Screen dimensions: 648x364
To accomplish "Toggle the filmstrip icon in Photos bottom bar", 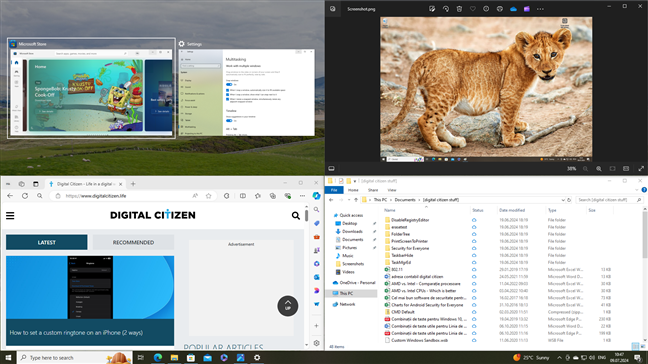I will coord(331,169).
